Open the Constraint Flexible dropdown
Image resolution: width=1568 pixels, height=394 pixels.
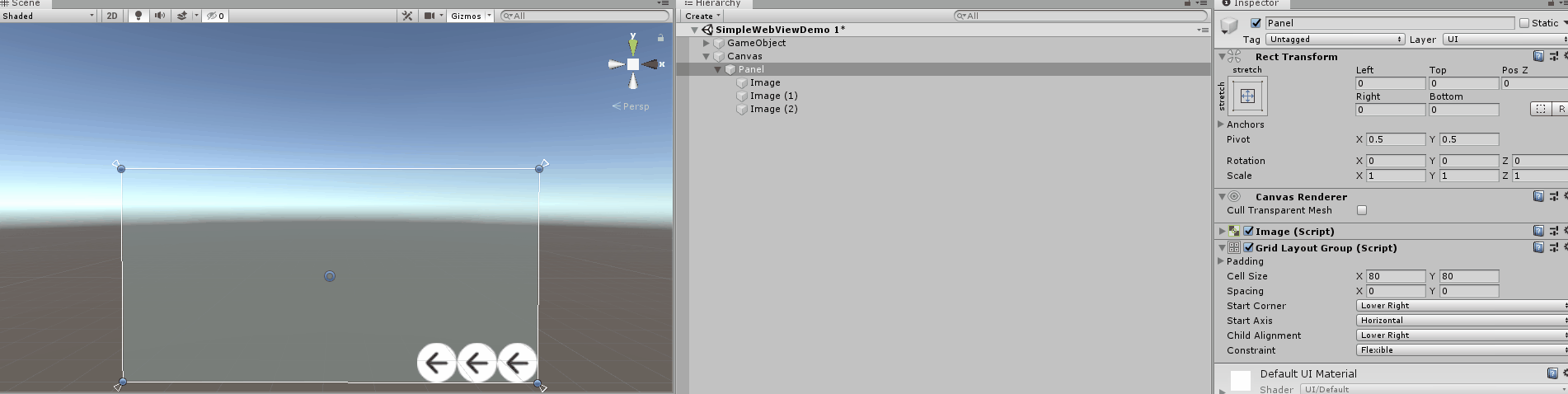tap(1462, 350)
